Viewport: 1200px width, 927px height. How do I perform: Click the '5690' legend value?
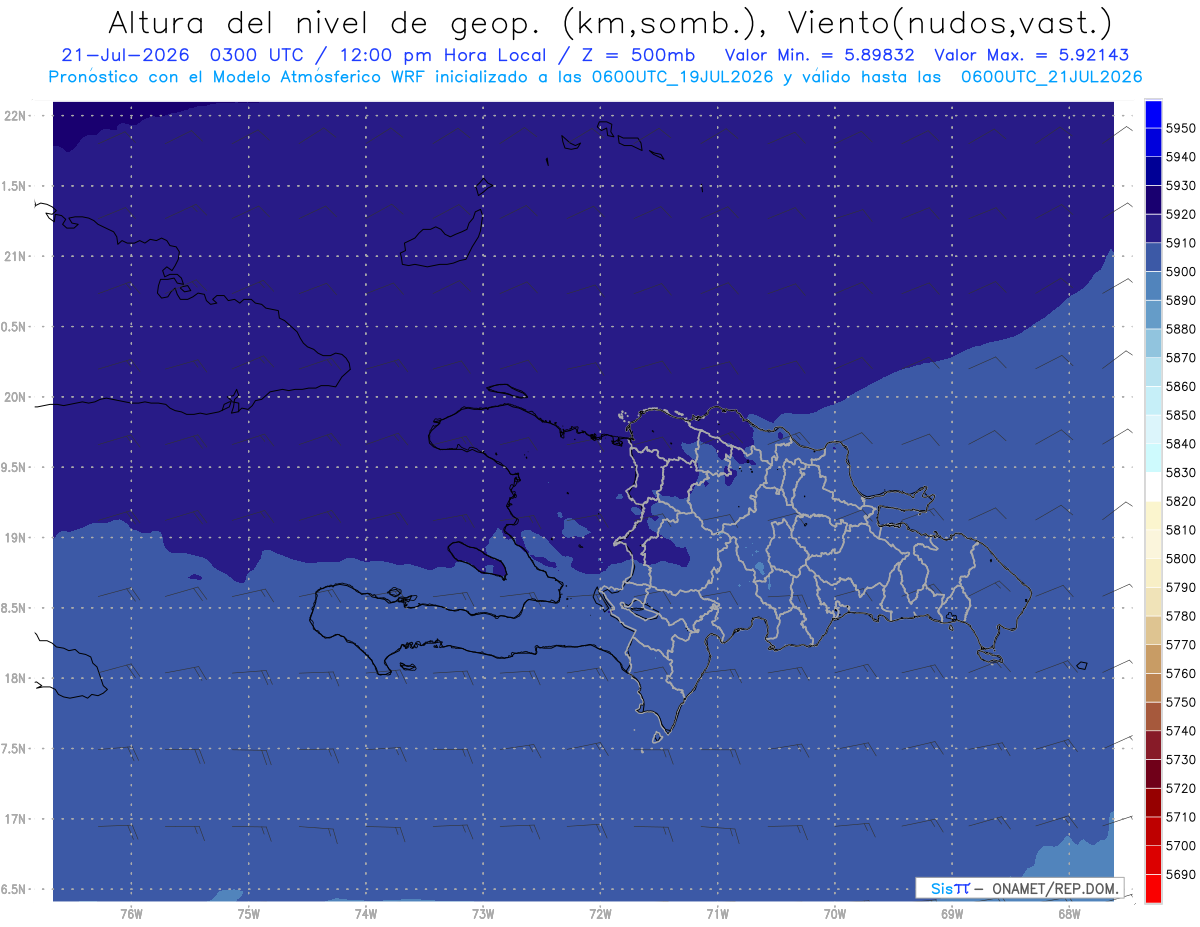point(1180,875)
